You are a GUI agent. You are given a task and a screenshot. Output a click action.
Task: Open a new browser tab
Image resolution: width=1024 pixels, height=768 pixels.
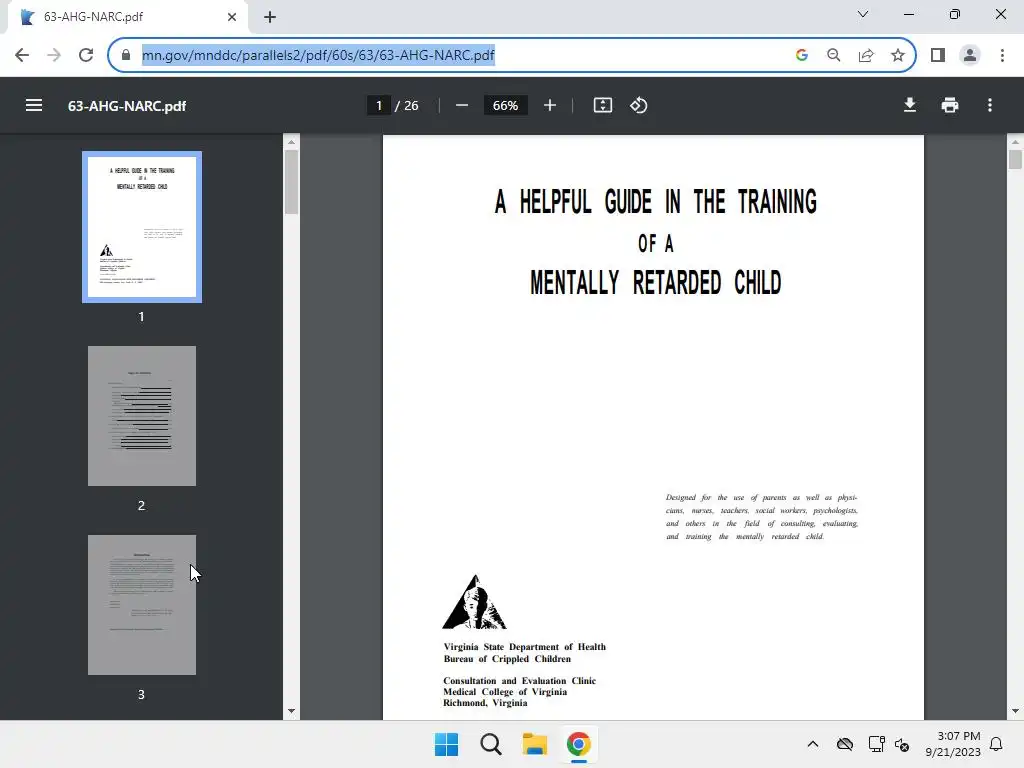coord(270,17)
